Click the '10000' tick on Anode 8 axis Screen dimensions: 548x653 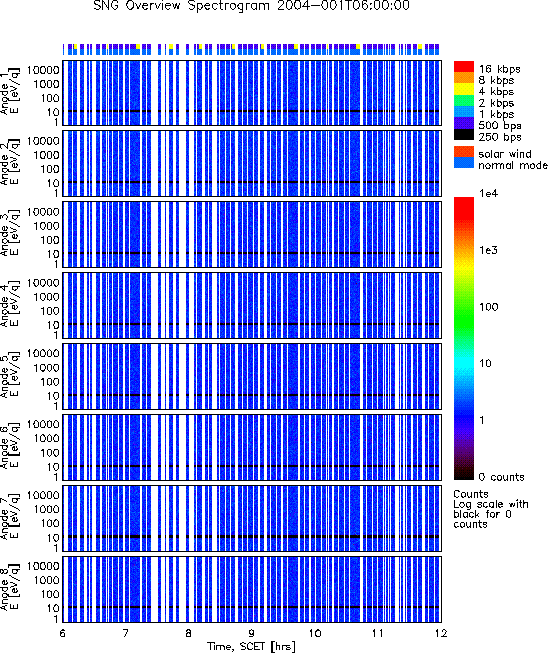coord(43,566)
